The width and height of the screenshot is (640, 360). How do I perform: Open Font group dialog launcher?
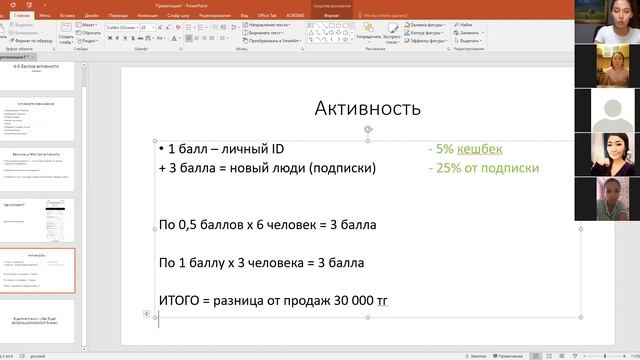pyautogui.click(x=181, y=49)
